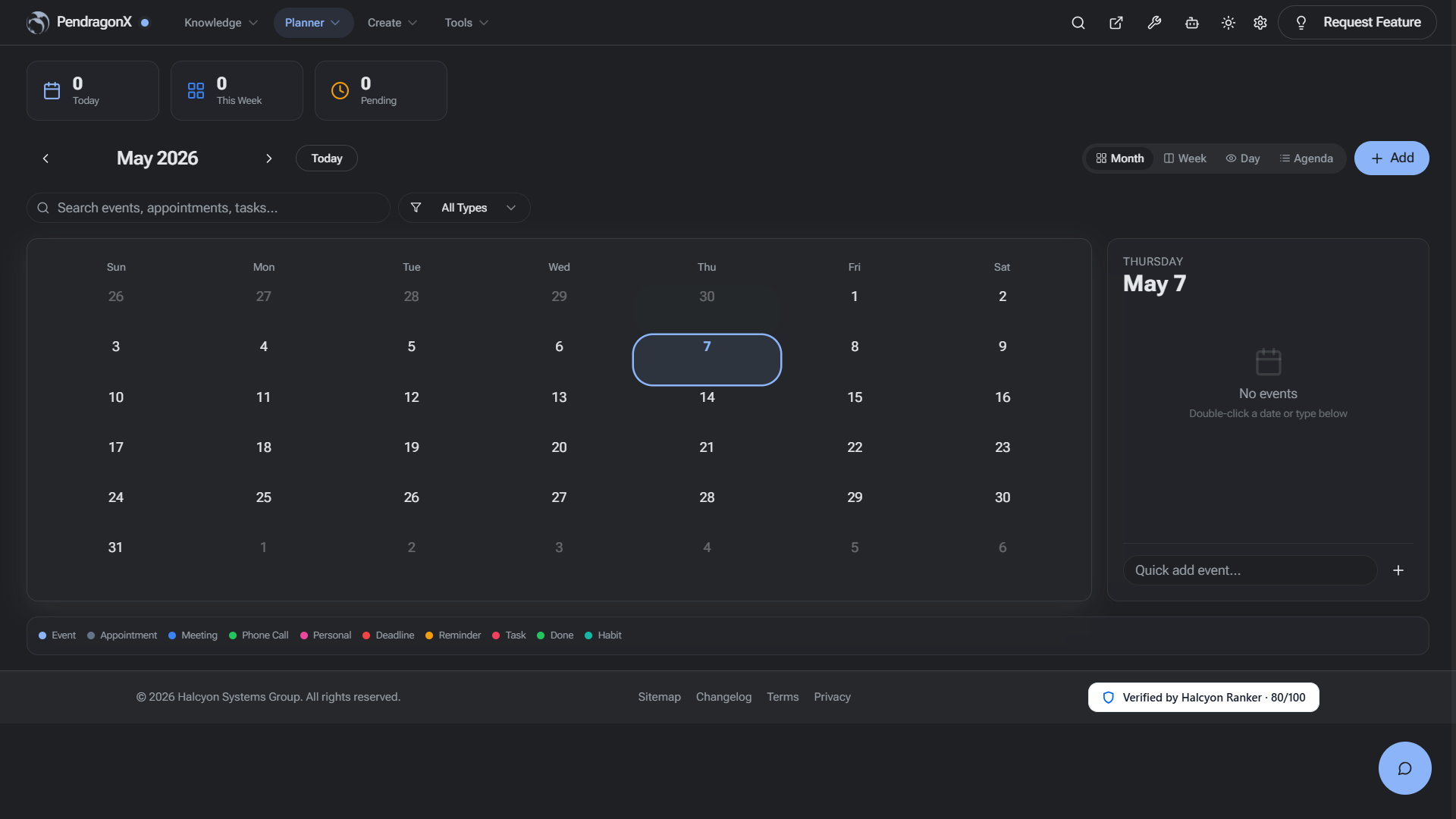This screenshot has height=819, width=1456.
Task: Click the Phone Call legend label
Action: [265, 635]
